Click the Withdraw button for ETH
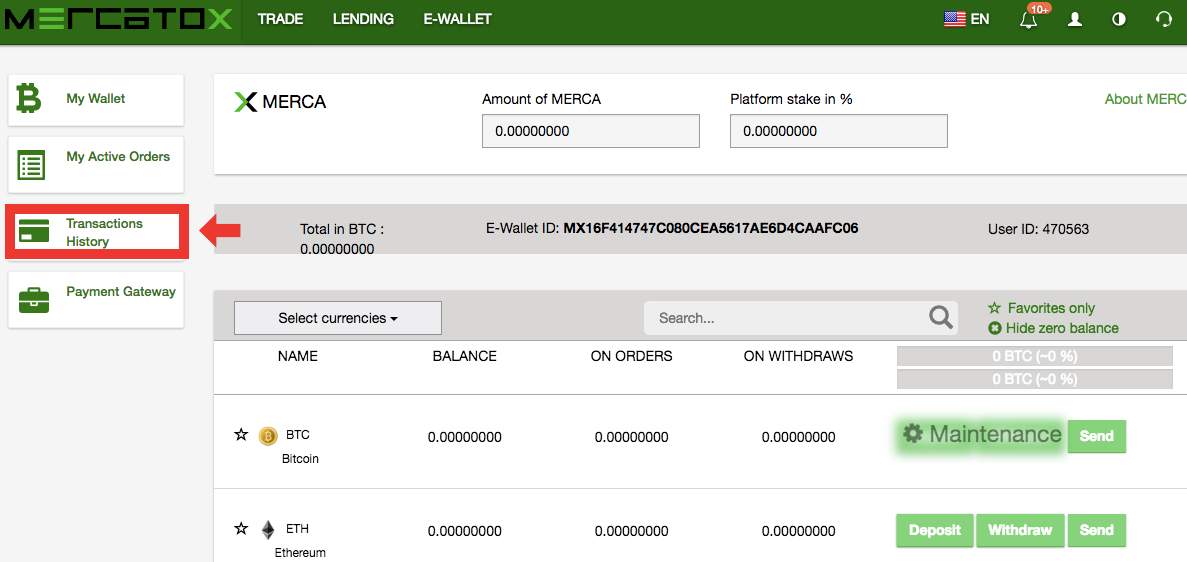 1020,530
